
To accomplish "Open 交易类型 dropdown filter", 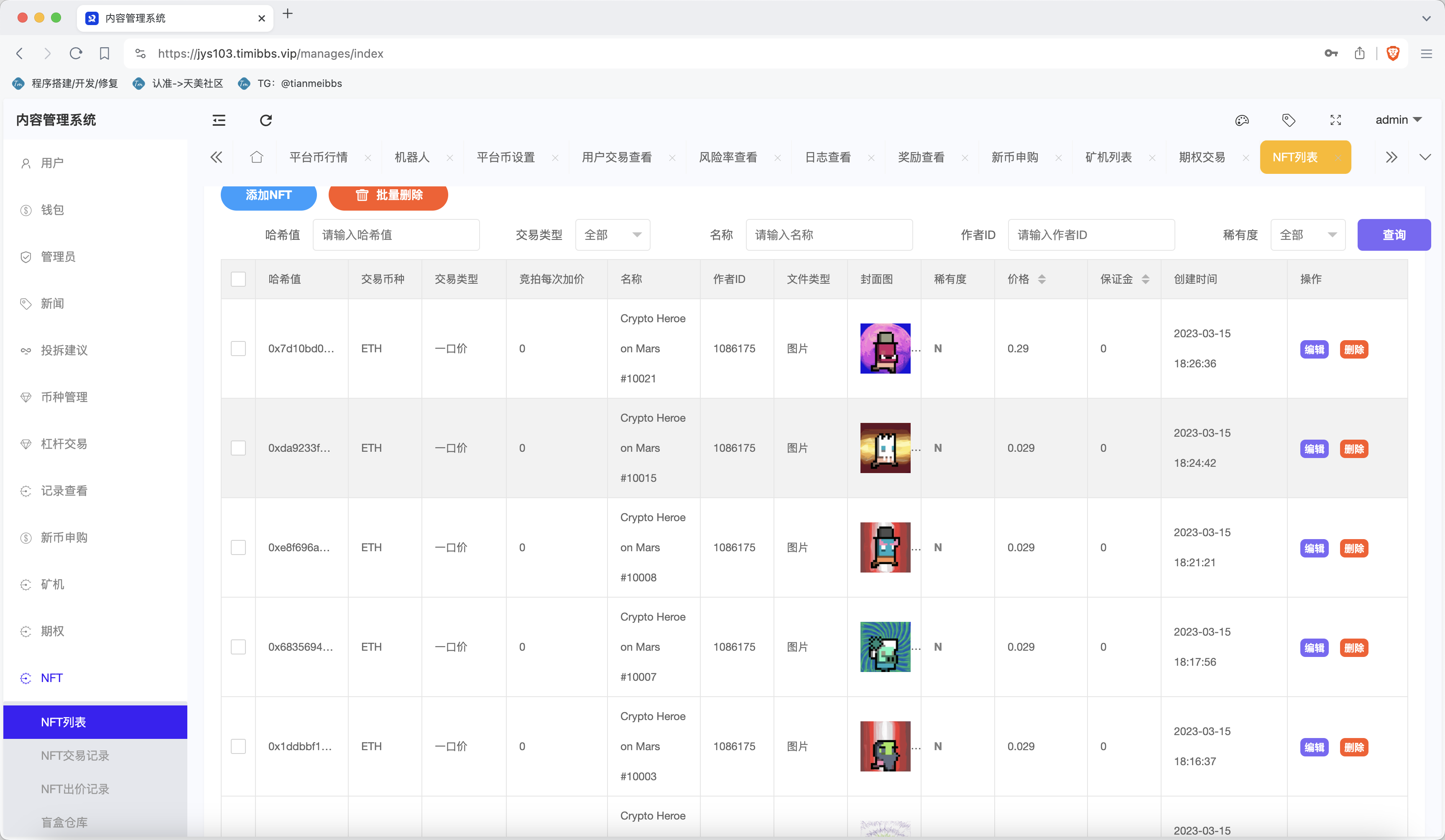I will point(613,235).
